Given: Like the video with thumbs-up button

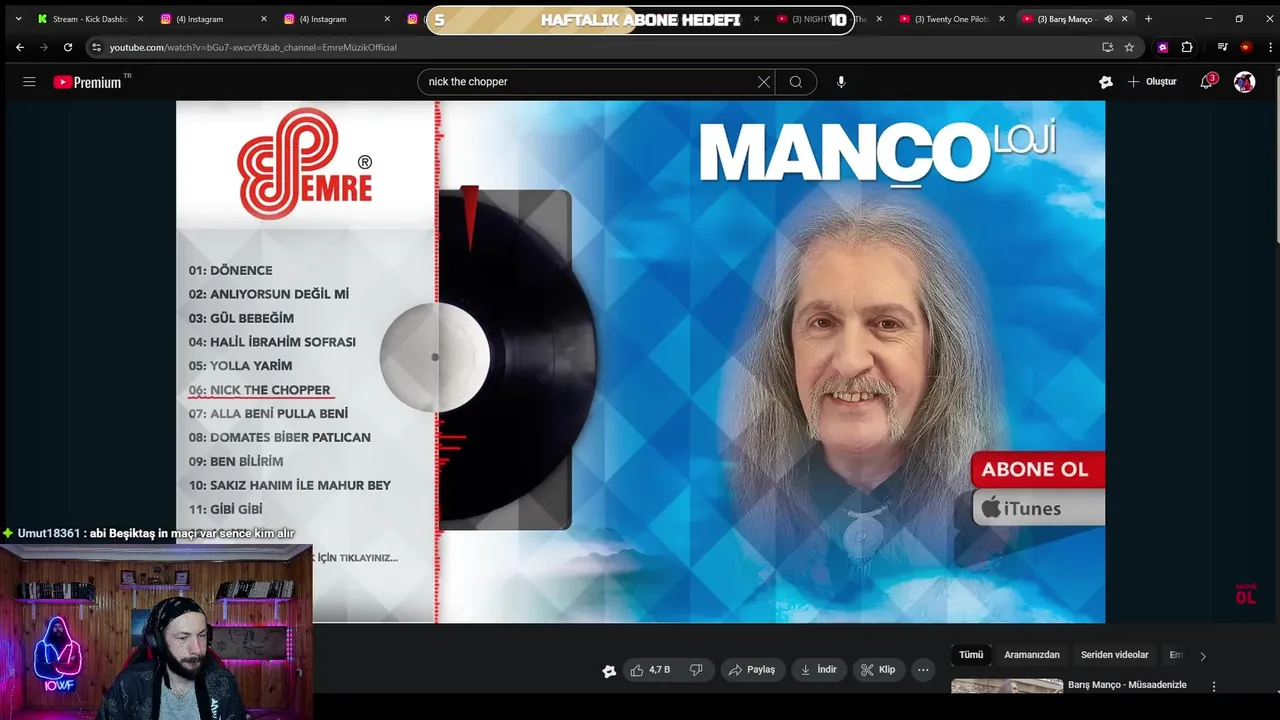Looking at the screenshot, I should (x=649, y=670).
